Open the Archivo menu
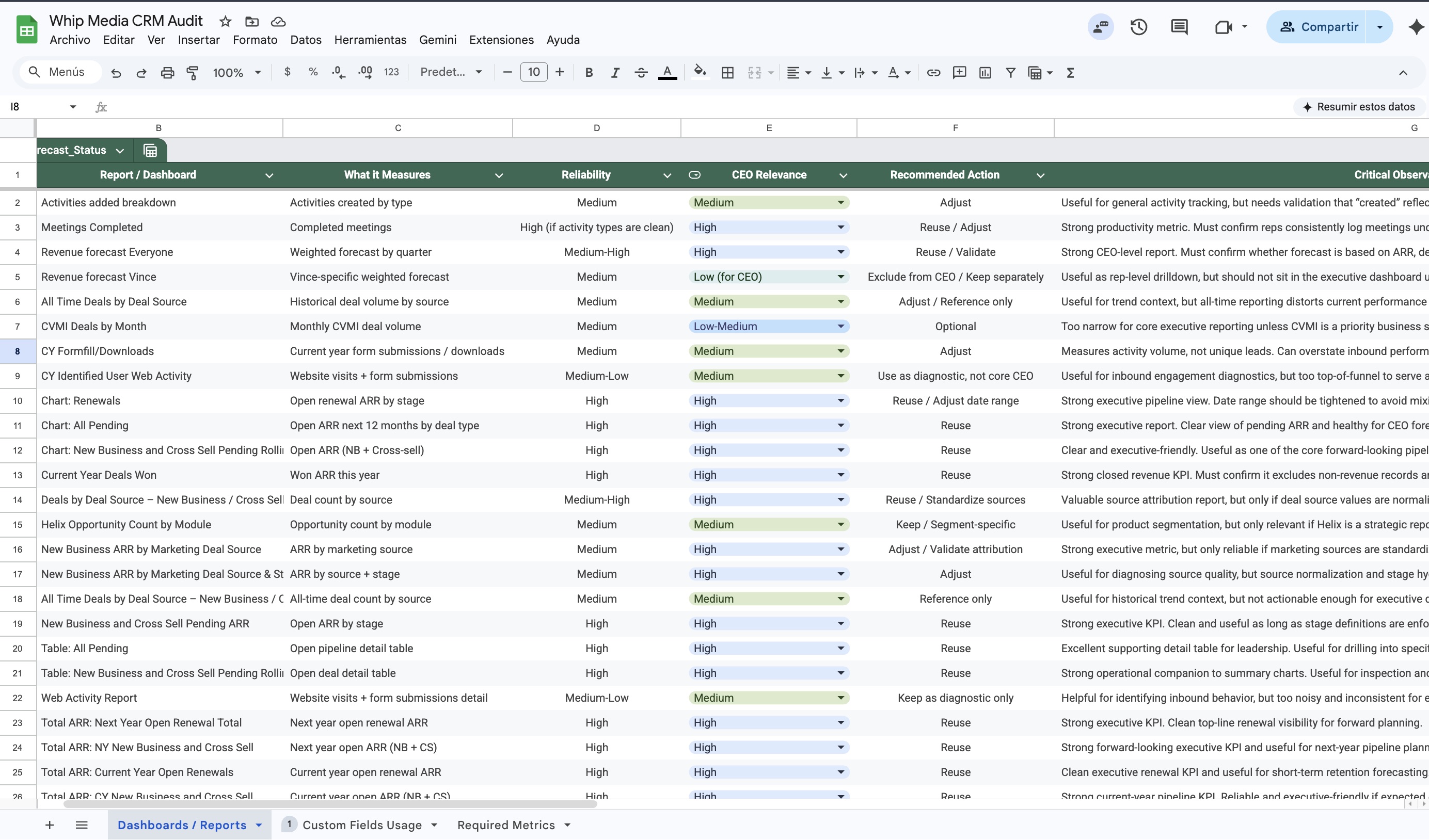 (x=70, y=40)
